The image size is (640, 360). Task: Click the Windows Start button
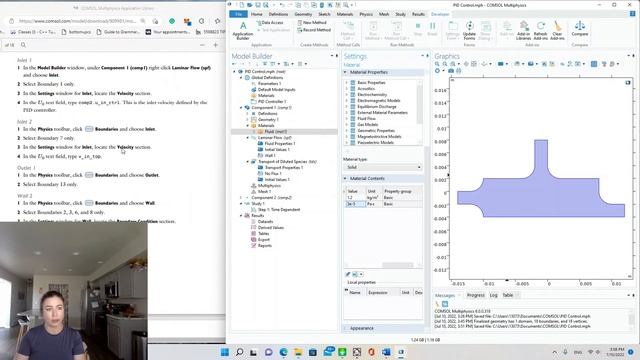[224, 352]
